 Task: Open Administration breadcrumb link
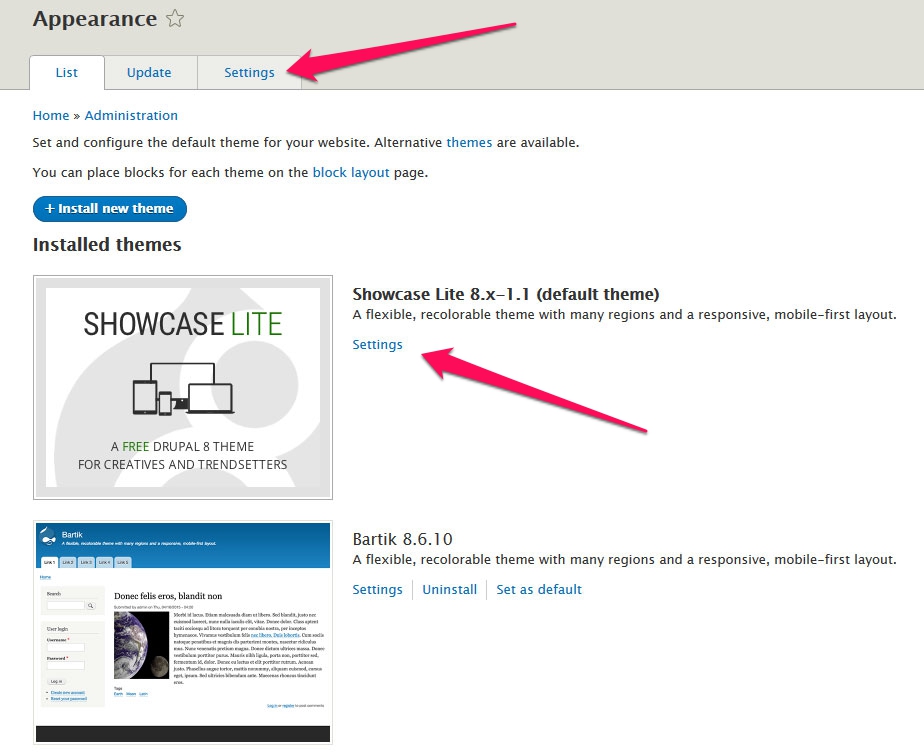pyautogui.click(x=131, y=116)
